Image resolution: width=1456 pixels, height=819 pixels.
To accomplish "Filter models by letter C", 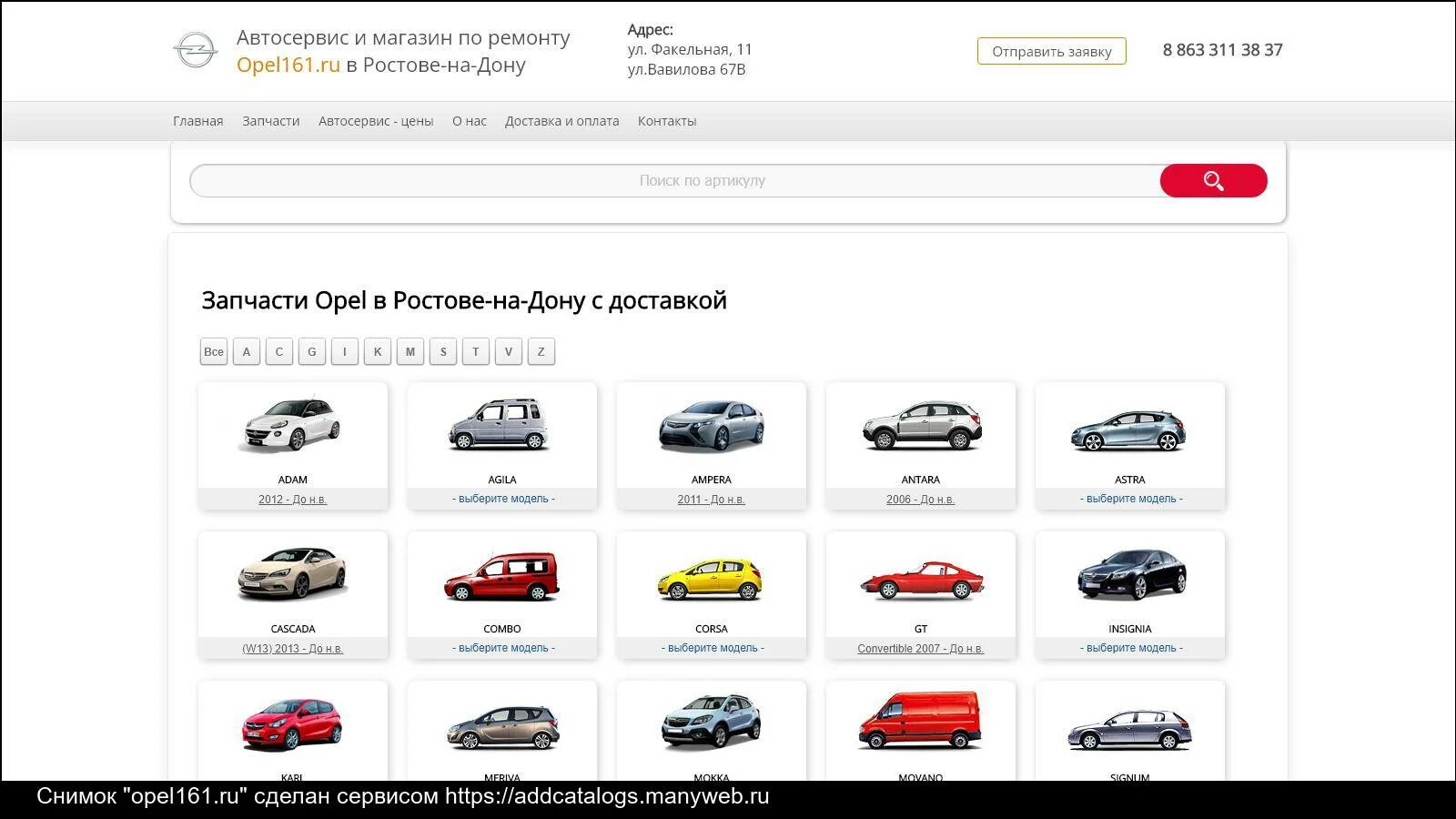I will click(279, 351).
